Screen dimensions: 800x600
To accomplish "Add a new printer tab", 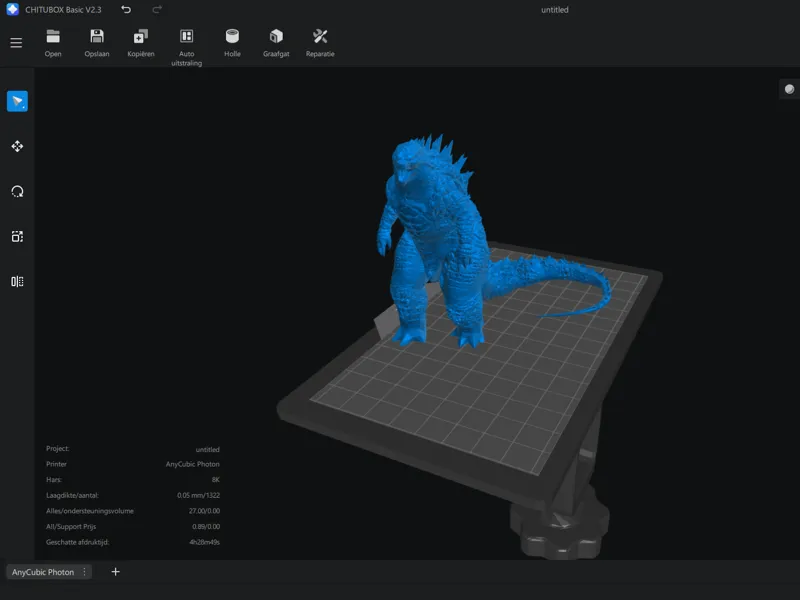I will click(x=116, y=571).
